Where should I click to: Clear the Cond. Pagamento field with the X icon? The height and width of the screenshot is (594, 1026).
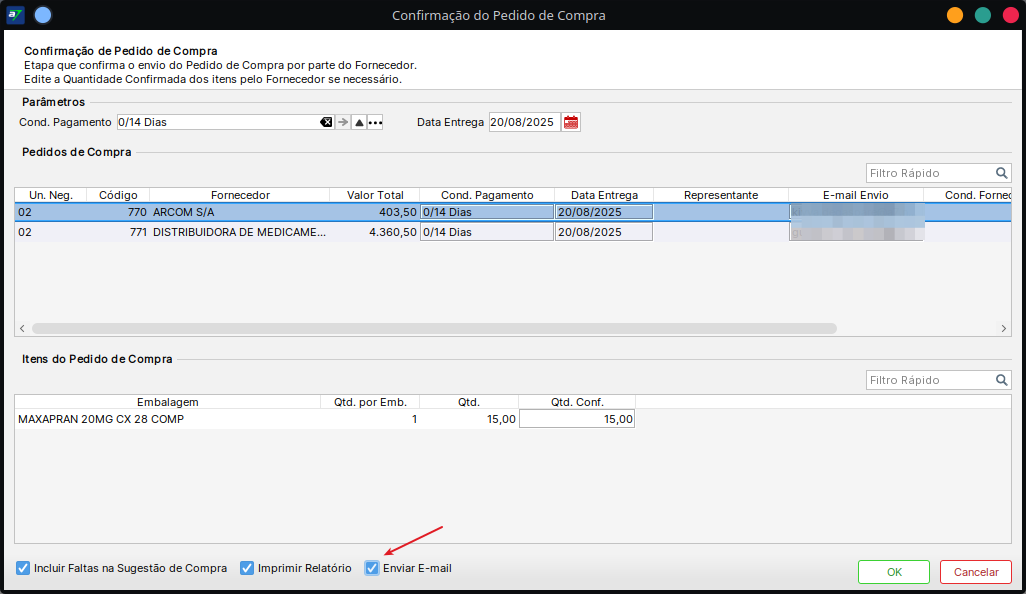(x=326, y=122)
